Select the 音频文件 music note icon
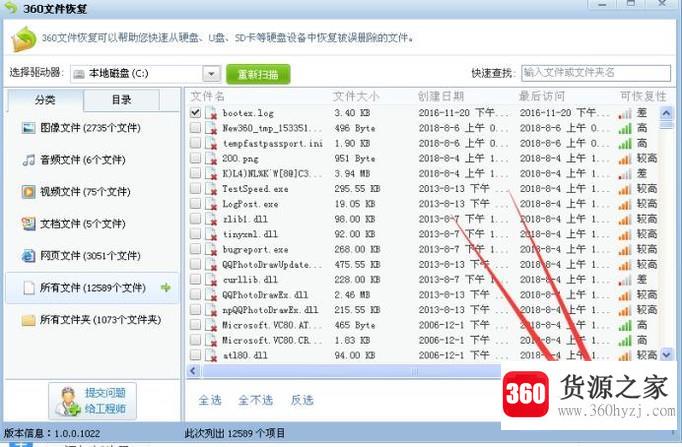The width and height of the screenshot is (682, 447). pos(29,160)
